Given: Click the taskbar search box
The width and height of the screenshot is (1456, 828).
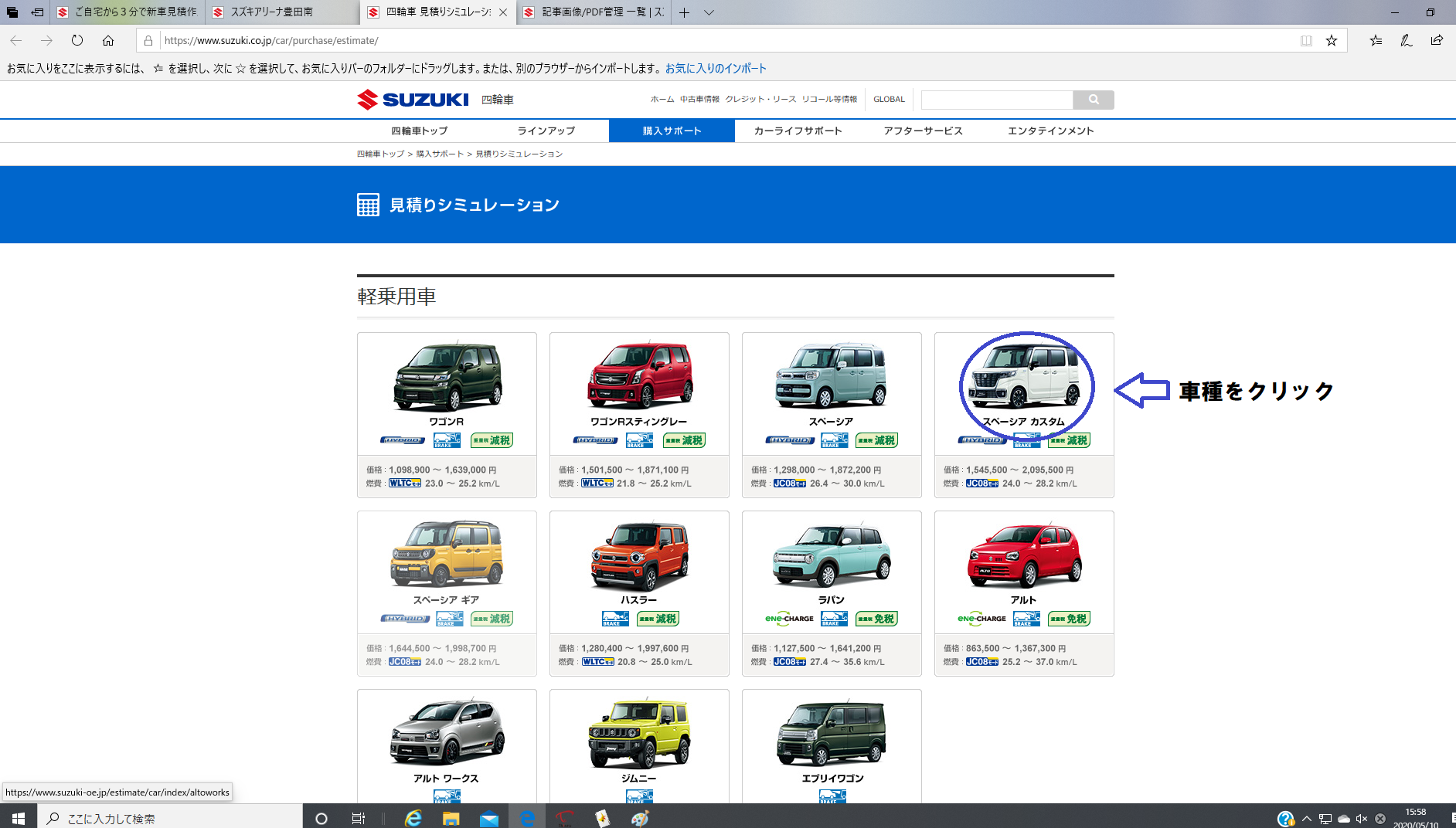Looking at the screenshot, I should coord(170,818).
